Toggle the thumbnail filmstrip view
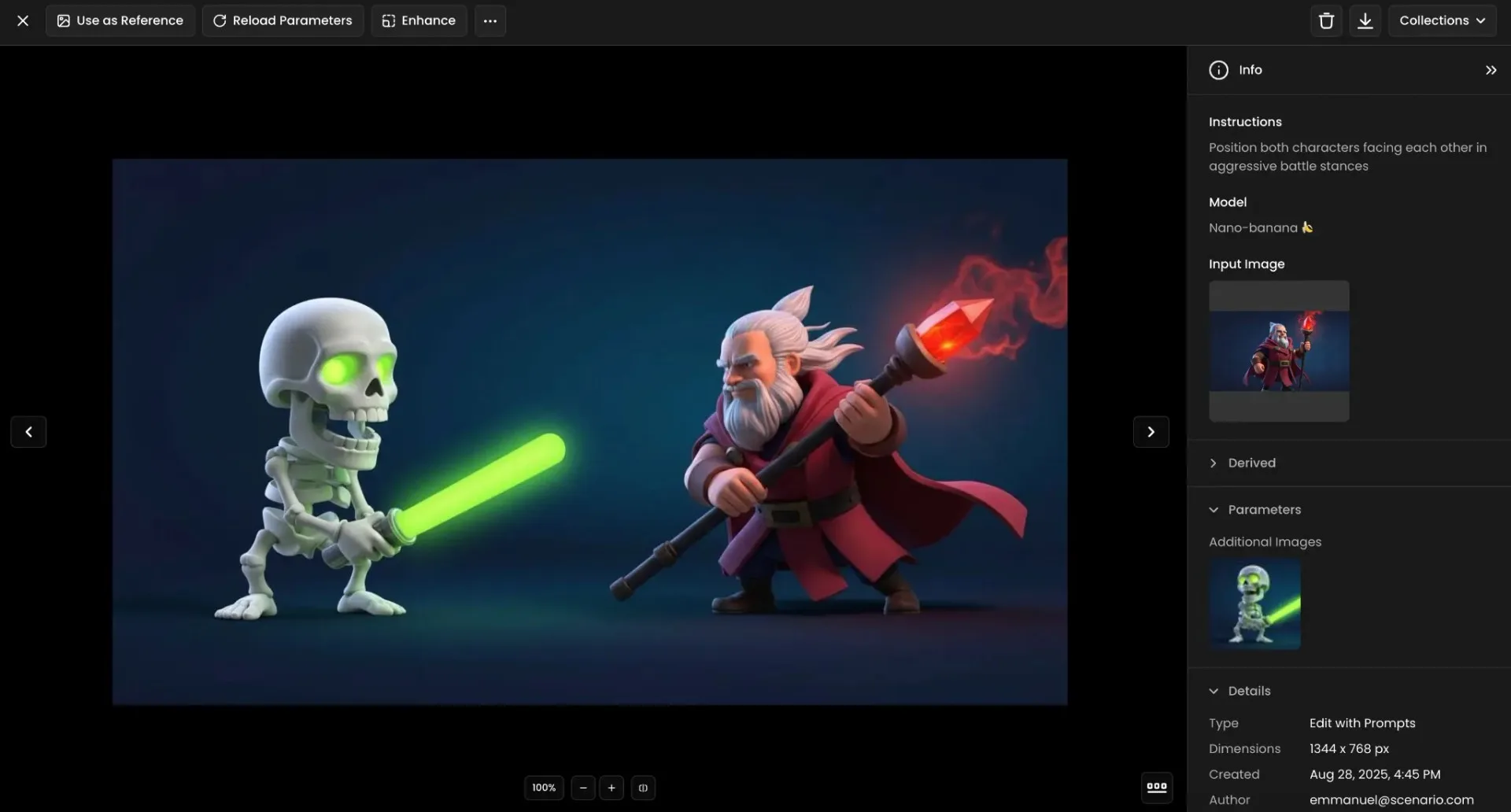1511x812 pixels. pos(1155,787)
